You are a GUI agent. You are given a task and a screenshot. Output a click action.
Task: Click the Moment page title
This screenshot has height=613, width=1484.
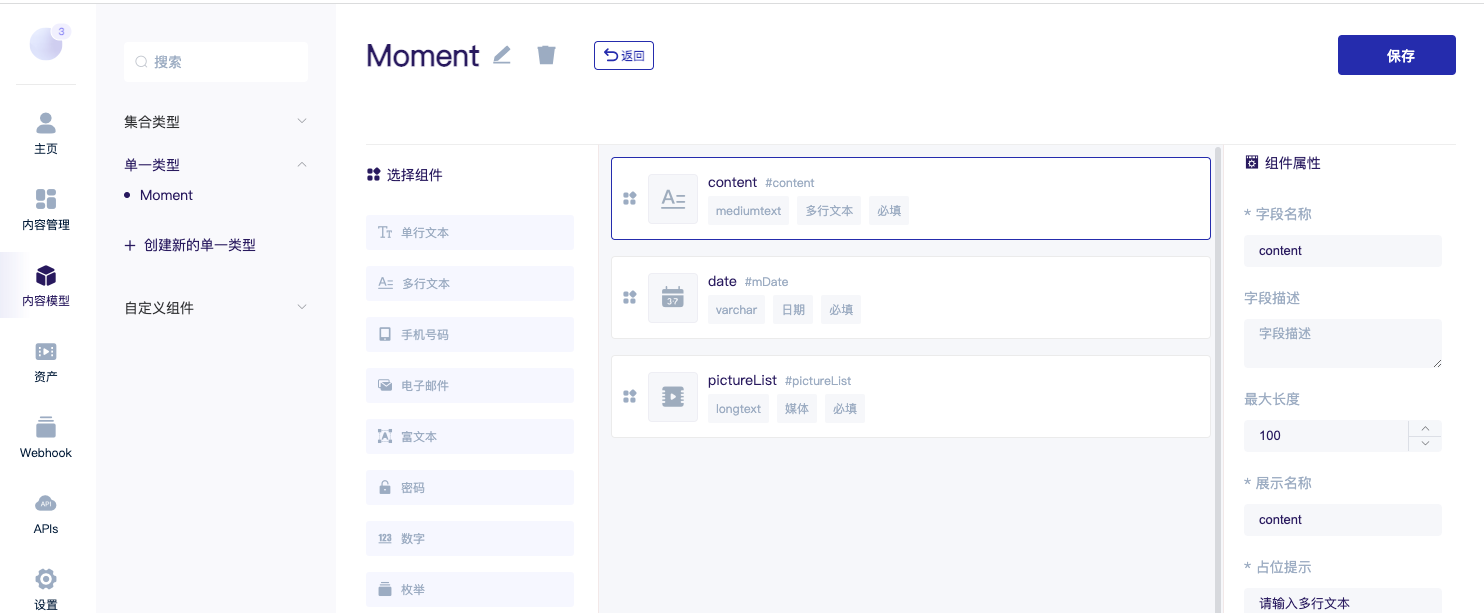[423, 55]
